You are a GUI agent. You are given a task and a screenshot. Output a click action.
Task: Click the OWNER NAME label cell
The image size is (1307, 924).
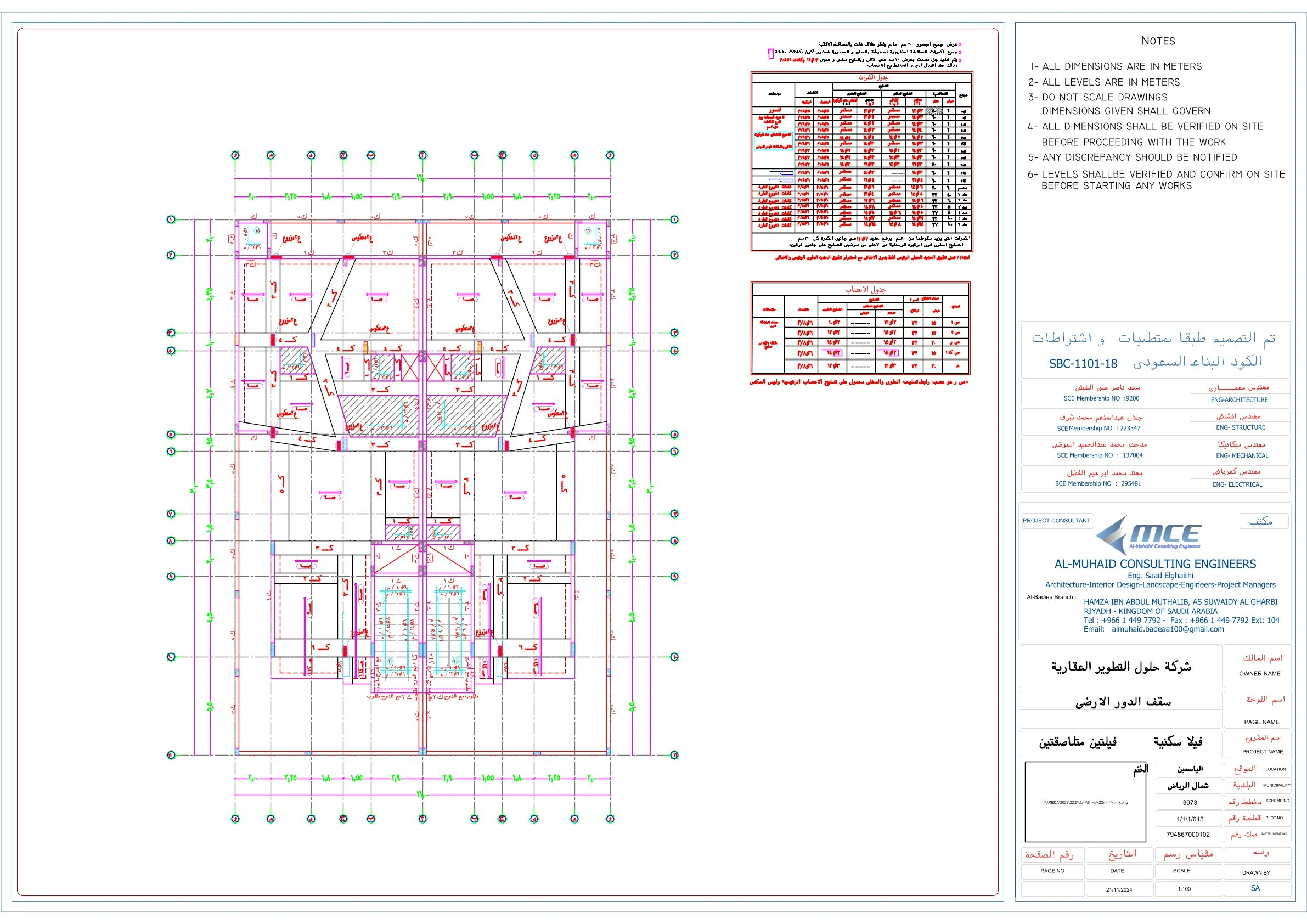[x=1260, y=673]
